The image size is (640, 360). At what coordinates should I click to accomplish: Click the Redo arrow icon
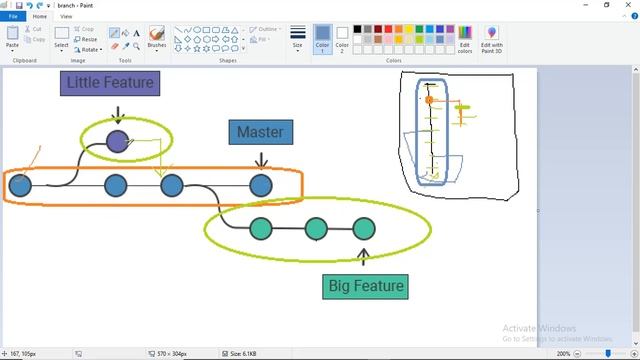click(x=40, y=5)
